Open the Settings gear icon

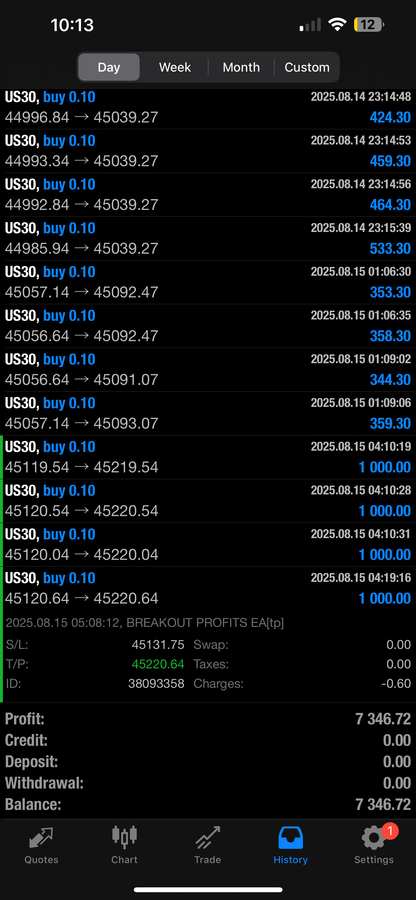tap(374, 838)
